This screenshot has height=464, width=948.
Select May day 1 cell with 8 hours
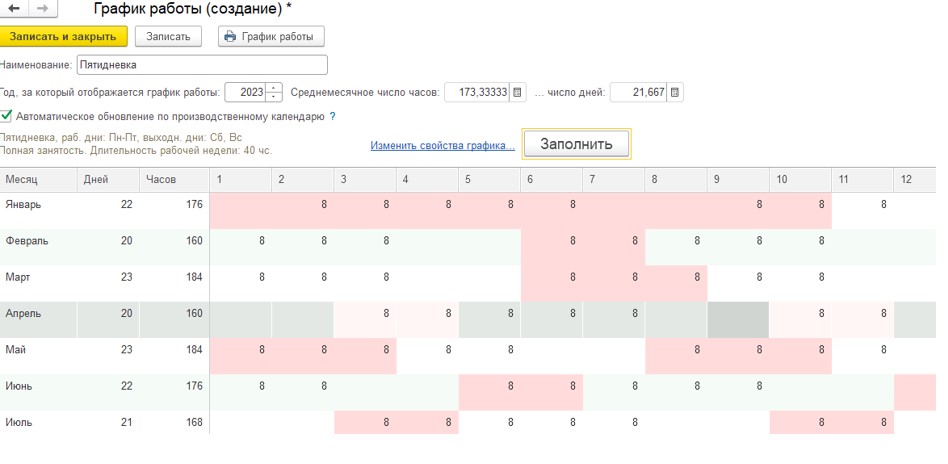241,356
